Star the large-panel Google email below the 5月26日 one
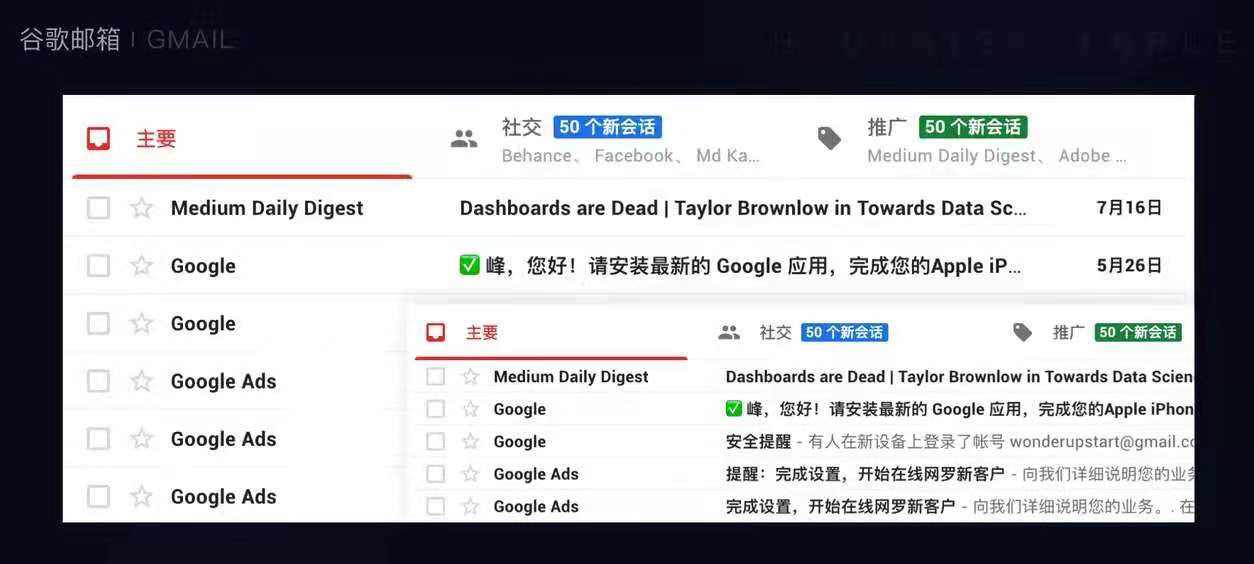Screen dimensions: 1254x564 pyautogui.click(x=142, y=324)
